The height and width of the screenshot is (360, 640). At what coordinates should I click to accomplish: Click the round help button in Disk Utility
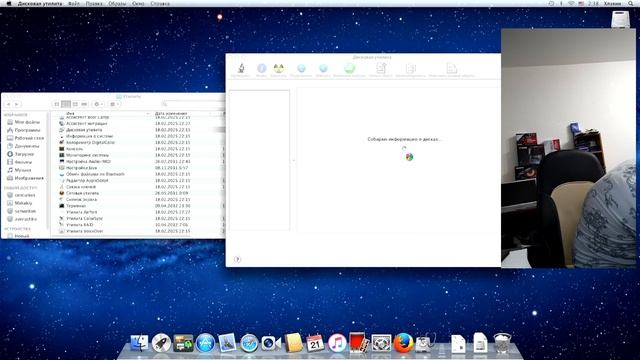(237, 259)
